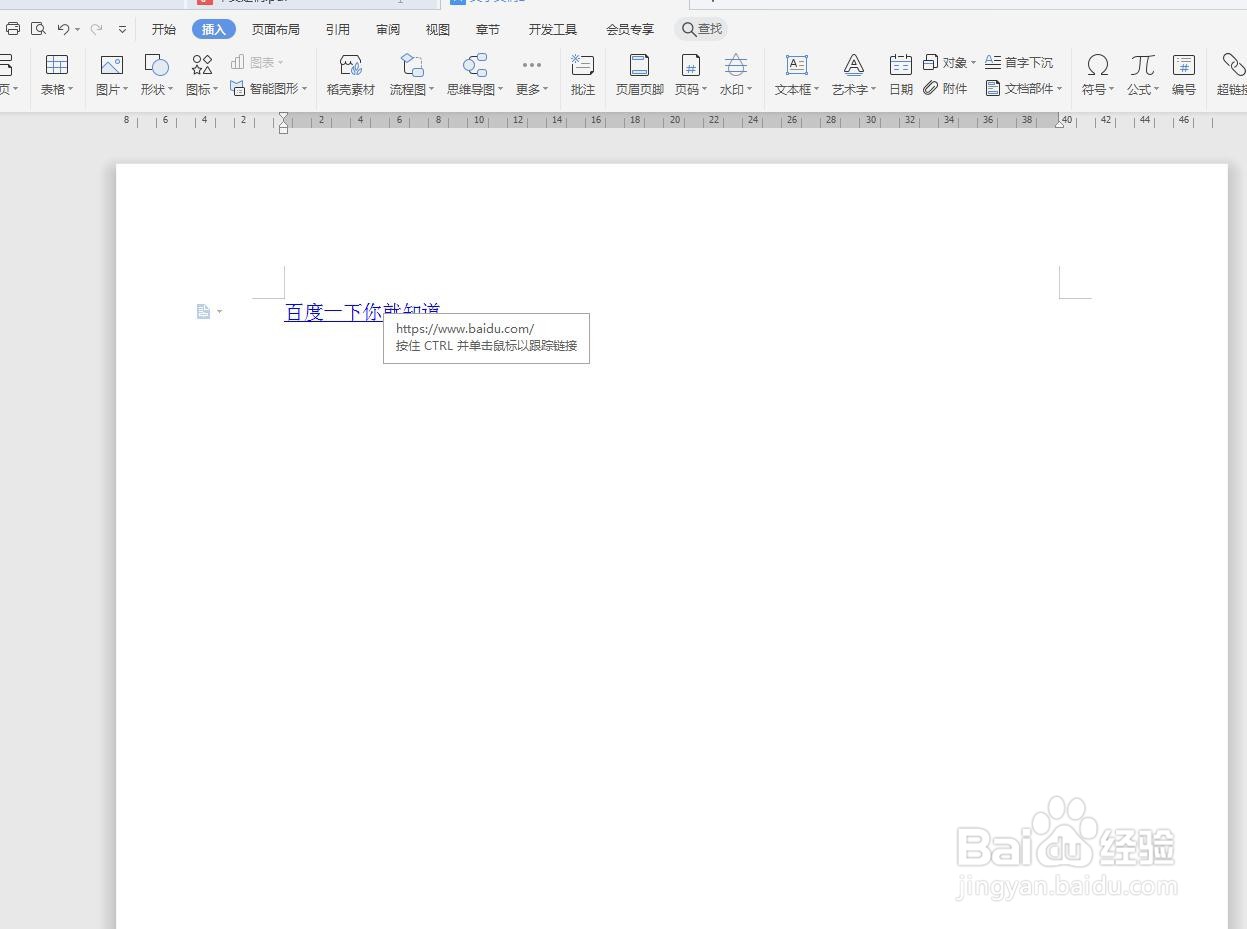Image resolution: width=1247 pixels, height=929 pixels.
Task: Click the ruler's right indent marker
Action: [1059, 123]
